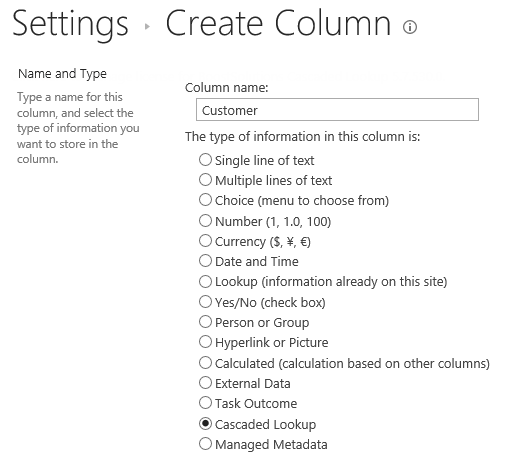
Task: Click the Customer column name field
Action: click(x=337, y=110)
